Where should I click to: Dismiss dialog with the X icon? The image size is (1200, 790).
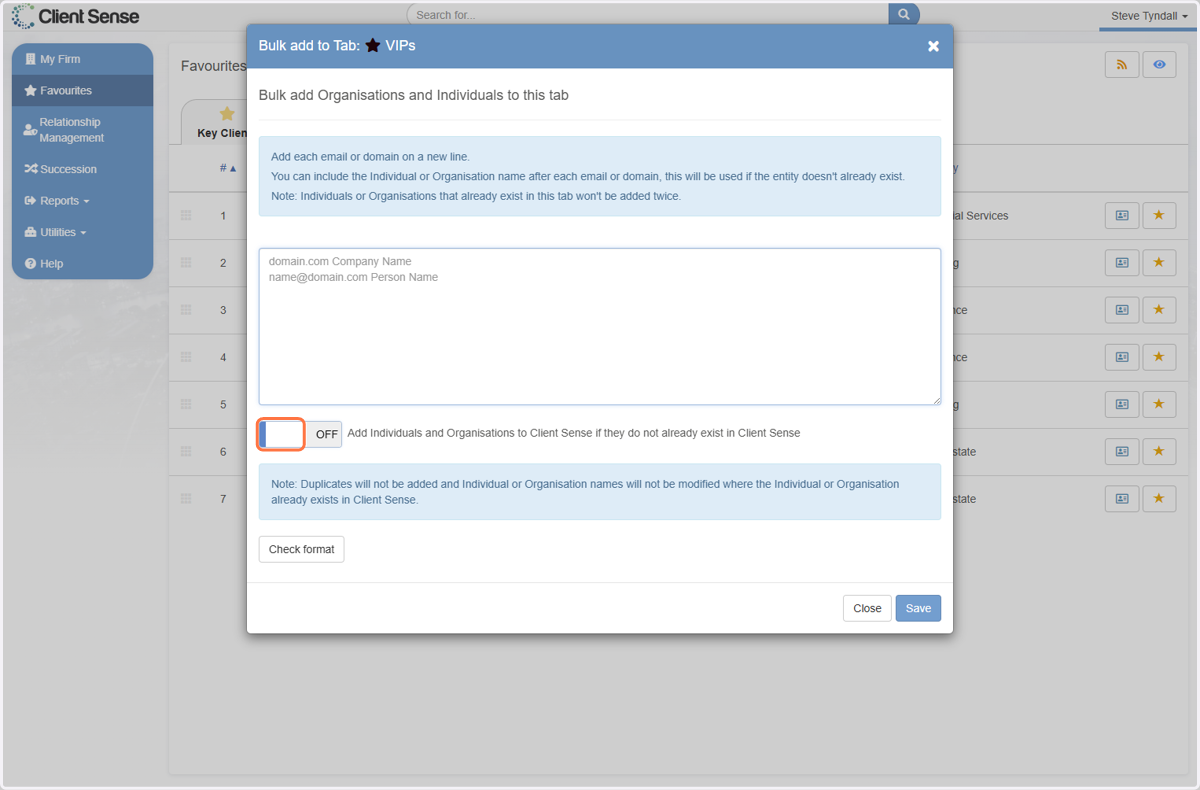(933, 46)
